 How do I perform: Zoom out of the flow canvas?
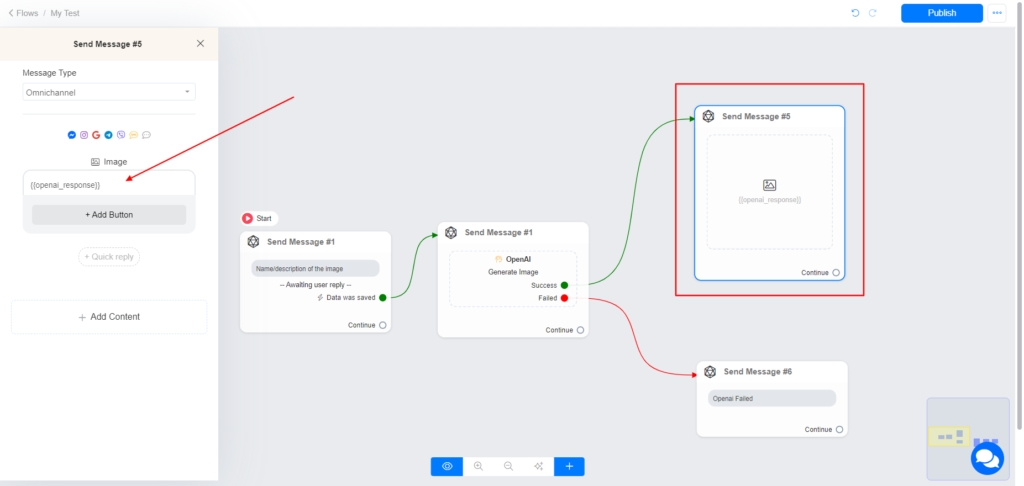pos(508,466)
